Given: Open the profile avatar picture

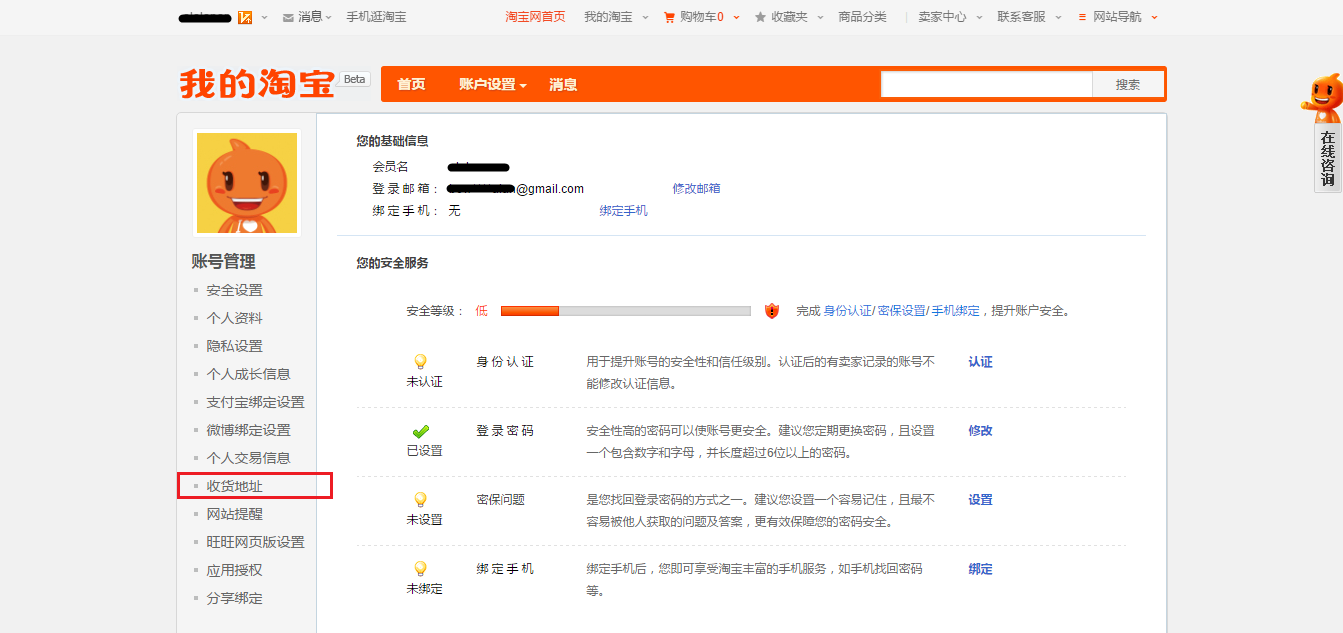Looking at the screenshot, I should [247, 183].
